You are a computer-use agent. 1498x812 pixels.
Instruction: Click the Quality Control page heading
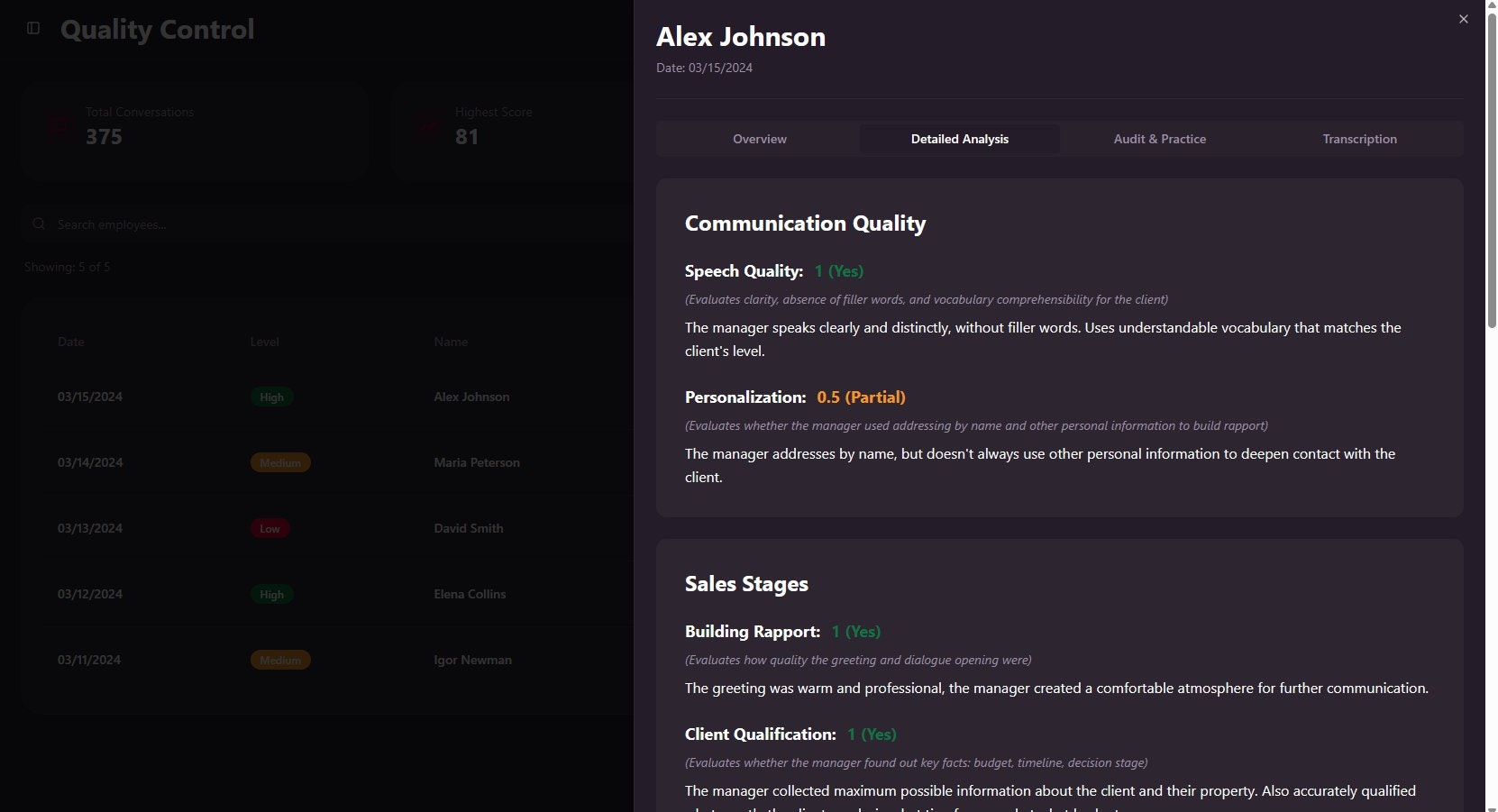[157, 29]
